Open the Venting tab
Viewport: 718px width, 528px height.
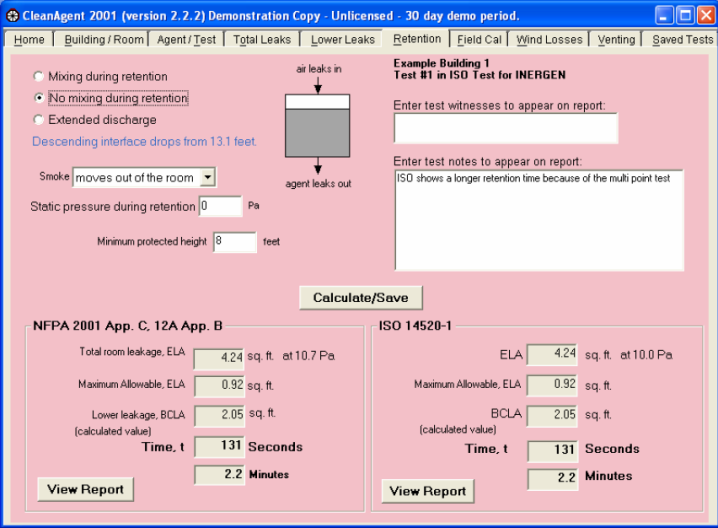click(x=616, y=40)
